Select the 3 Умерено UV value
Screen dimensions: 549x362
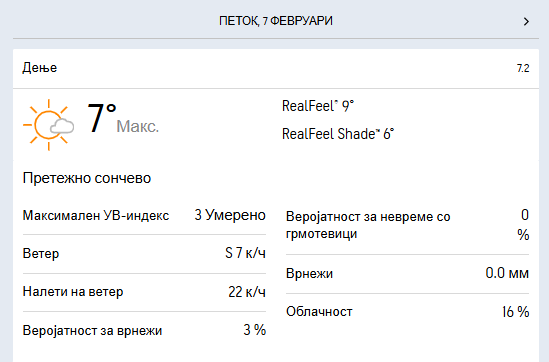coord(230,215)
